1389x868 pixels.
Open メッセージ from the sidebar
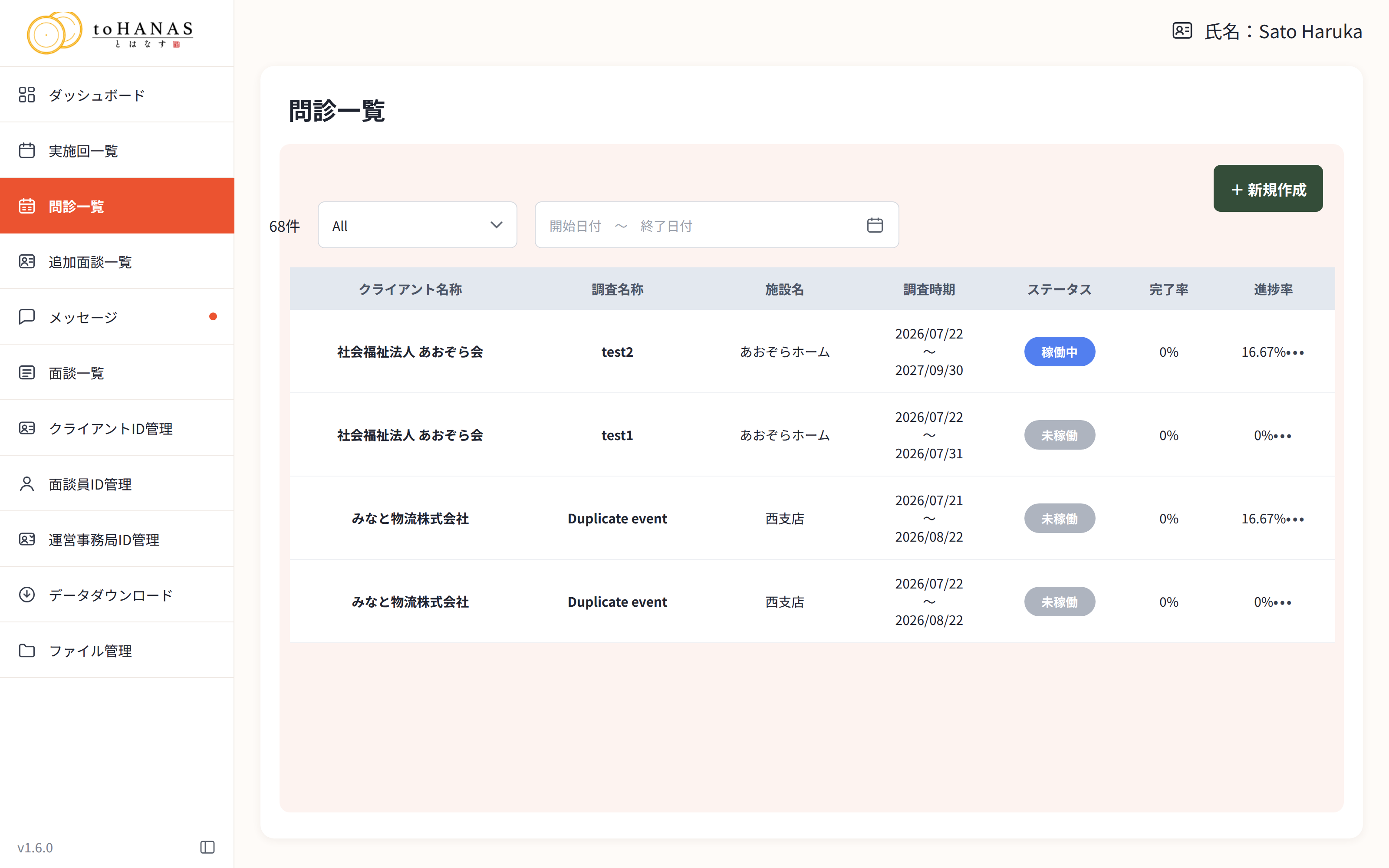click(x=117, y=317)
